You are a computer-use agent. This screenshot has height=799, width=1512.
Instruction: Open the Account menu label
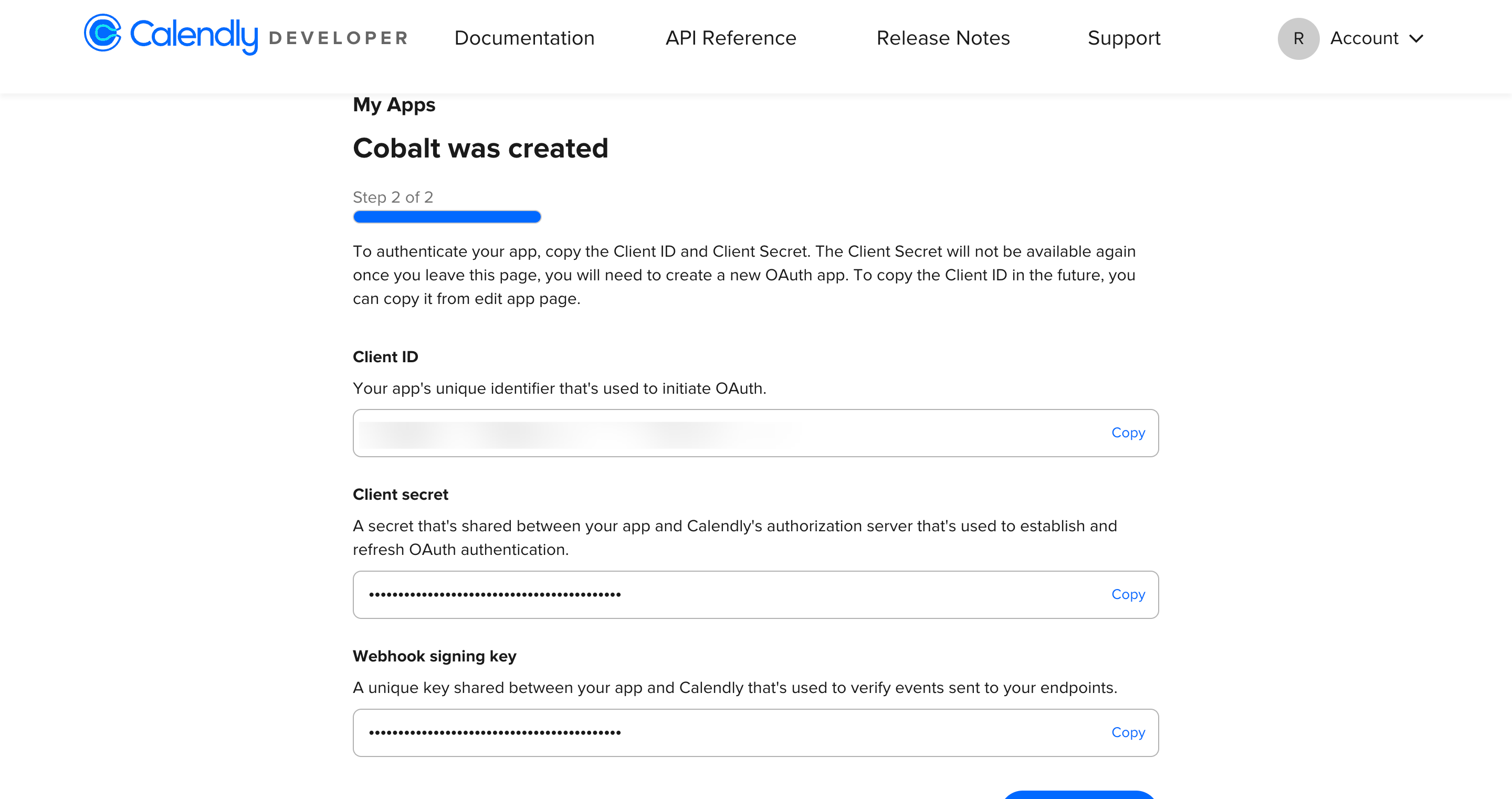coord(1364,38)
